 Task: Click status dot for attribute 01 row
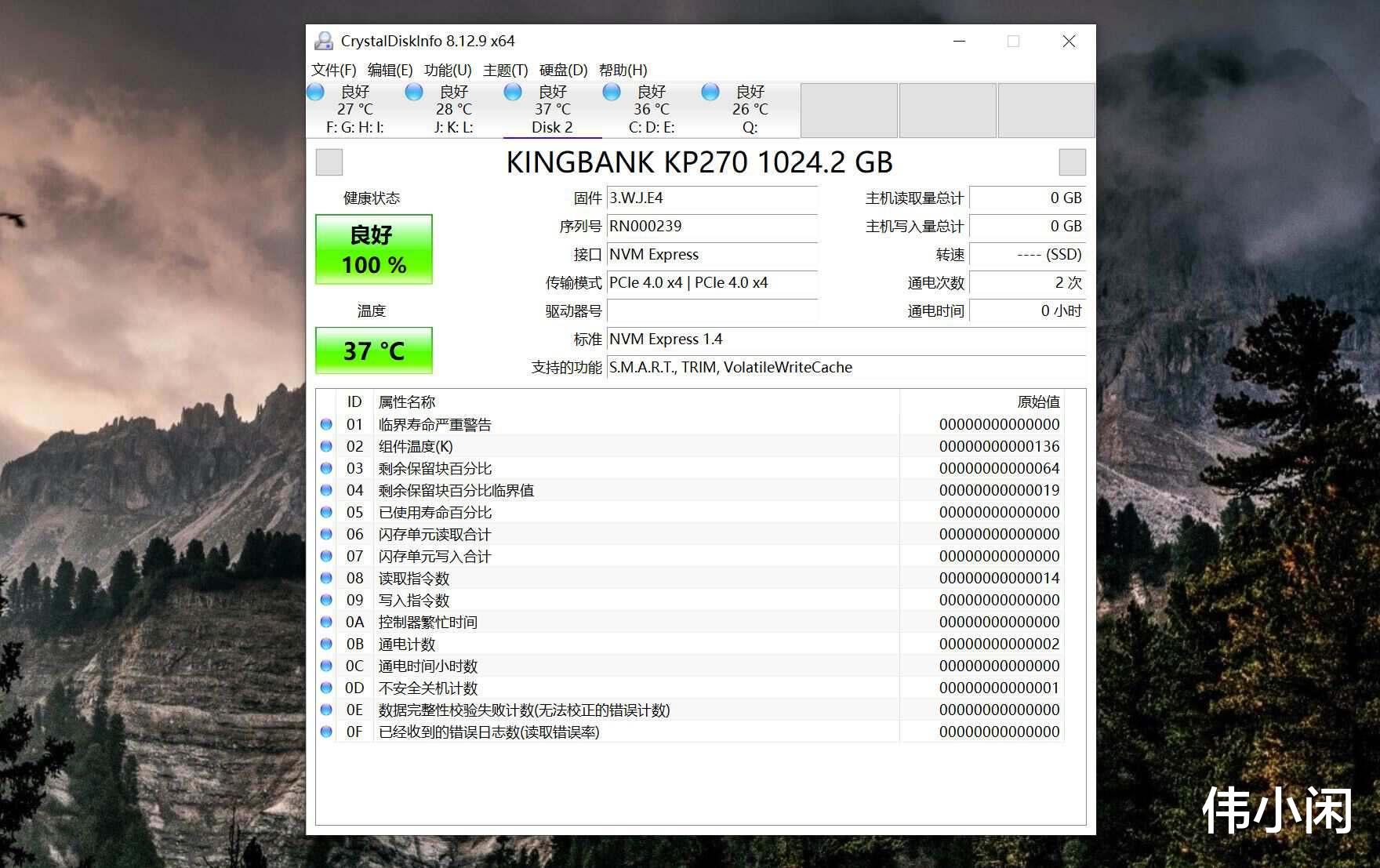(326, 424)
